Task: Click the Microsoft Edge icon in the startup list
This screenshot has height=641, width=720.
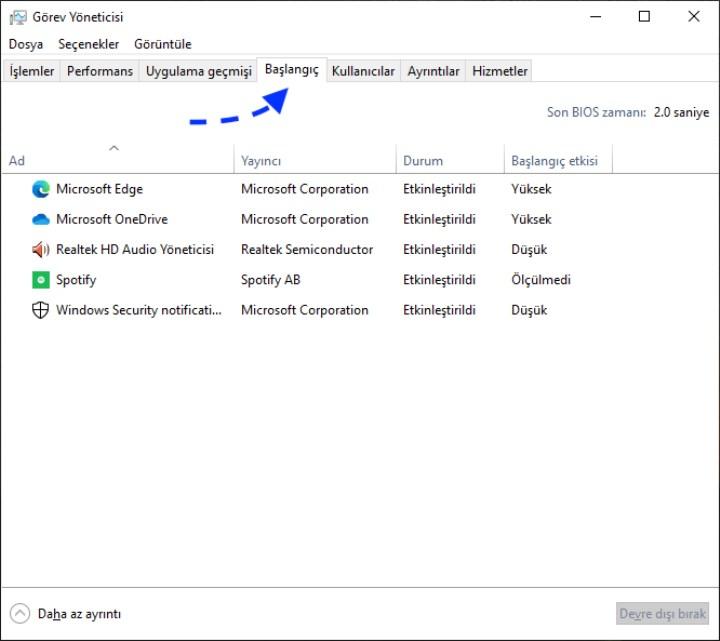Action: 40,189
